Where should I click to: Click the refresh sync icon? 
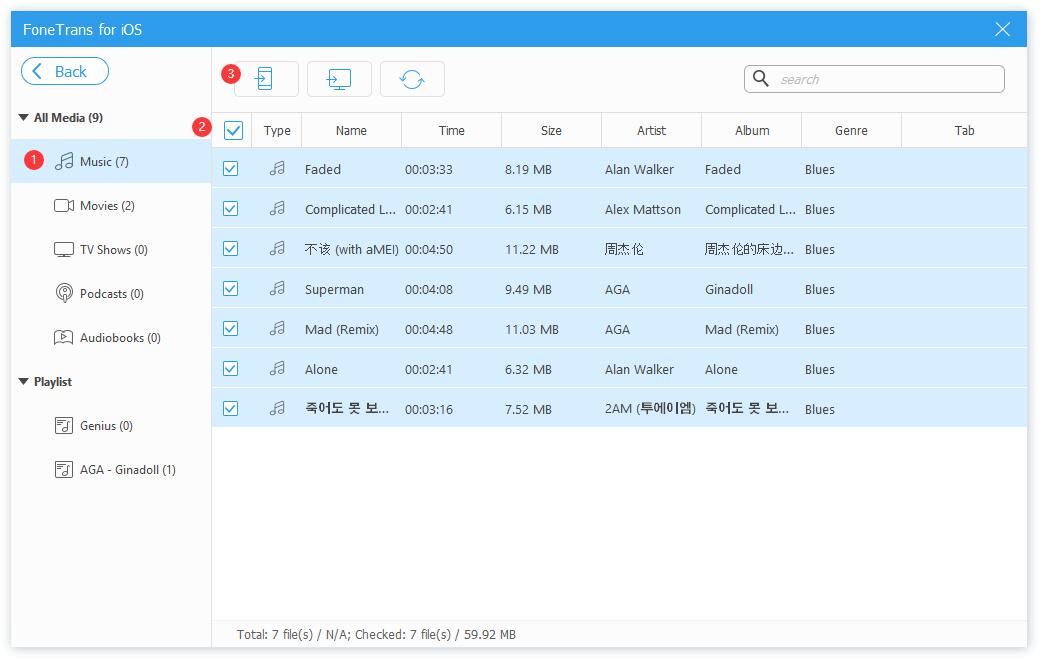412,79
